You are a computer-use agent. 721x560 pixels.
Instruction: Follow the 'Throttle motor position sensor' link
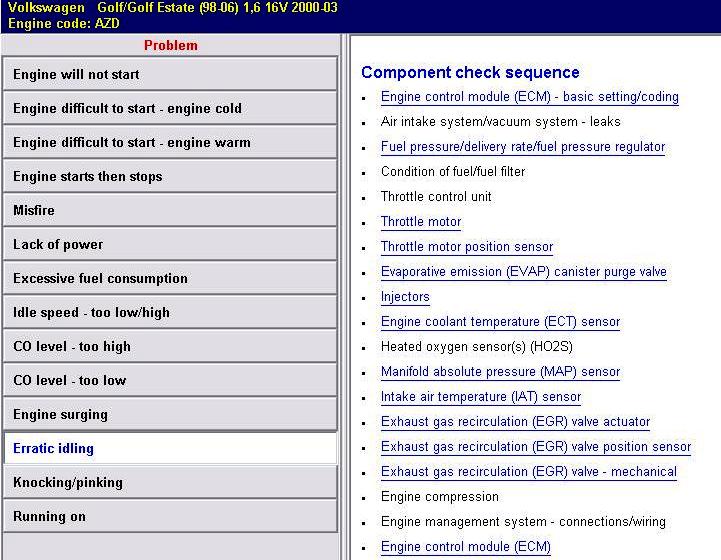tap(466, 247)
